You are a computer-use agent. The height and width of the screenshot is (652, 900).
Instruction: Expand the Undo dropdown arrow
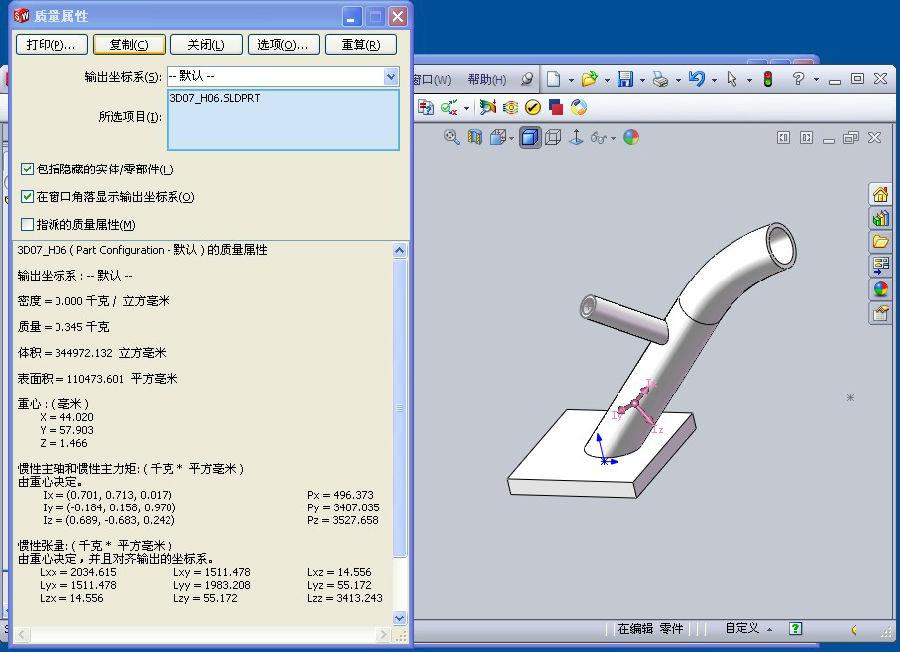pos(714,80)
